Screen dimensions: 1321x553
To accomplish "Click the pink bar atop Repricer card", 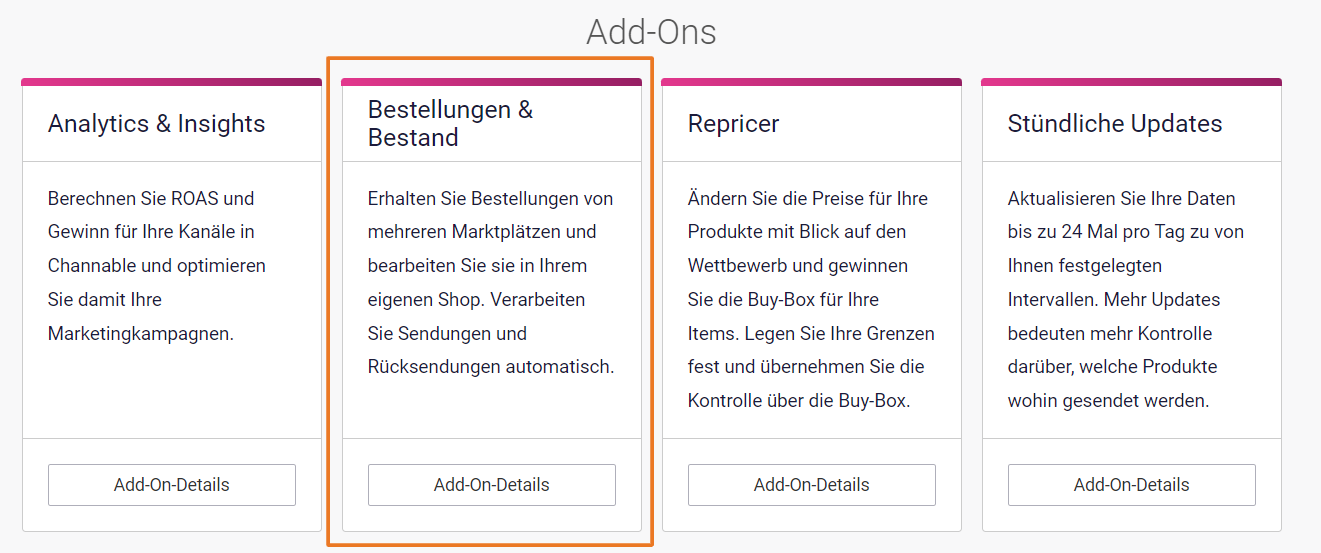I will [812, 82].
